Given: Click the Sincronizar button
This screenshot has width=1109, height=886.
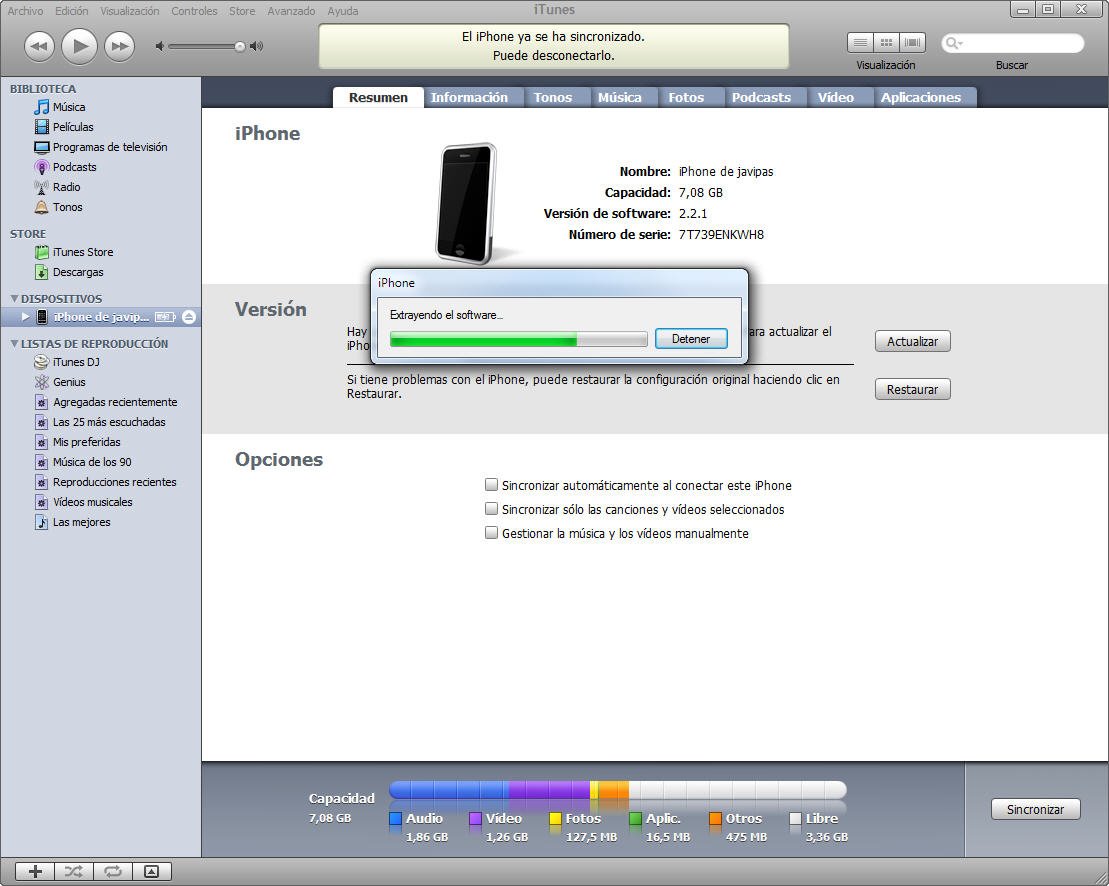Looking at the screenshot, I should pyautogui.click(x=1035, y=809).
